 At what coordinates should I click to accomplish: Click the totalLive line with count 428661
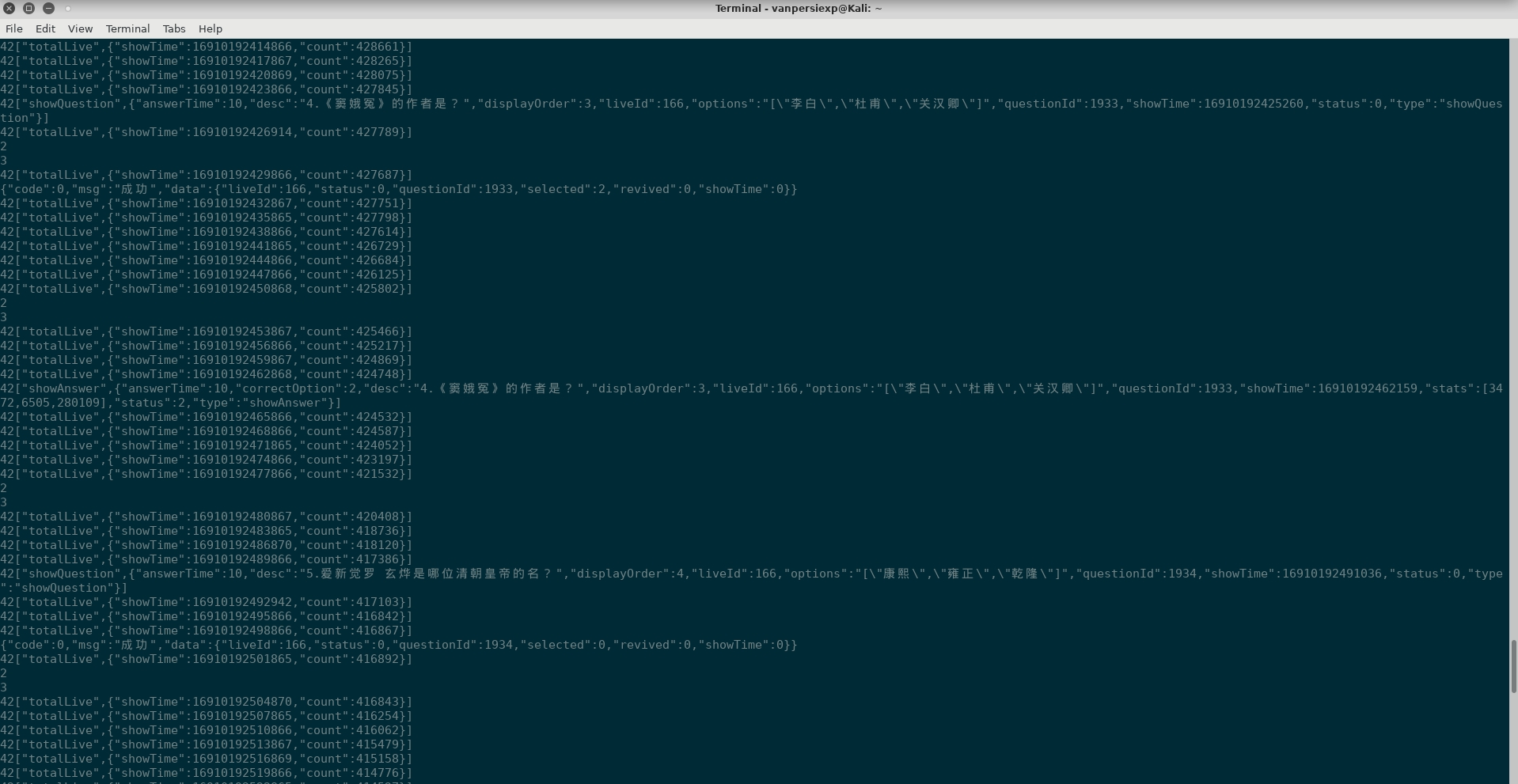[206, 47]
